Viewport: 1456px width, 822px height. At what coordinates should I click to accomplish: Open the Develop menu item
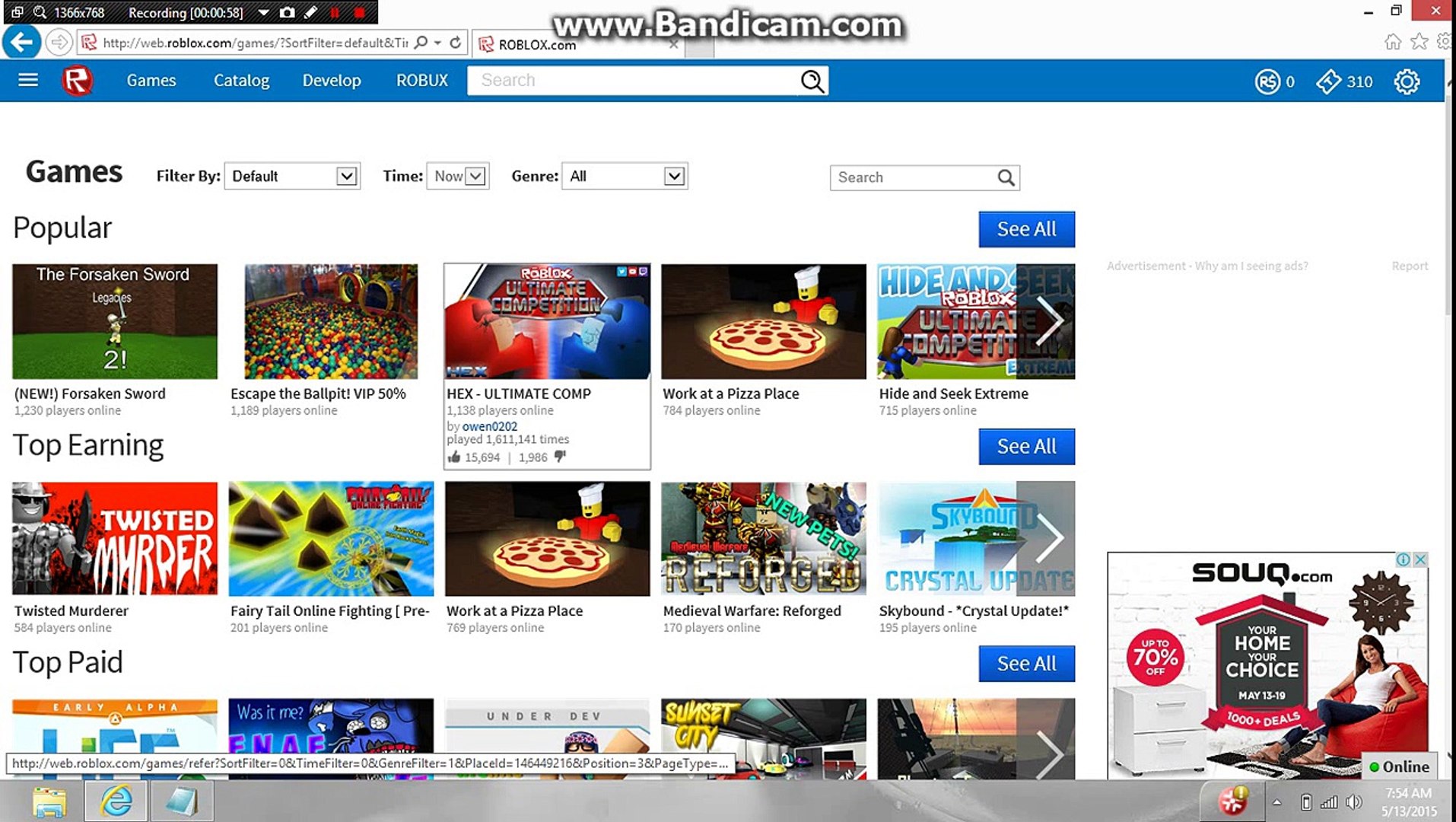332,80
